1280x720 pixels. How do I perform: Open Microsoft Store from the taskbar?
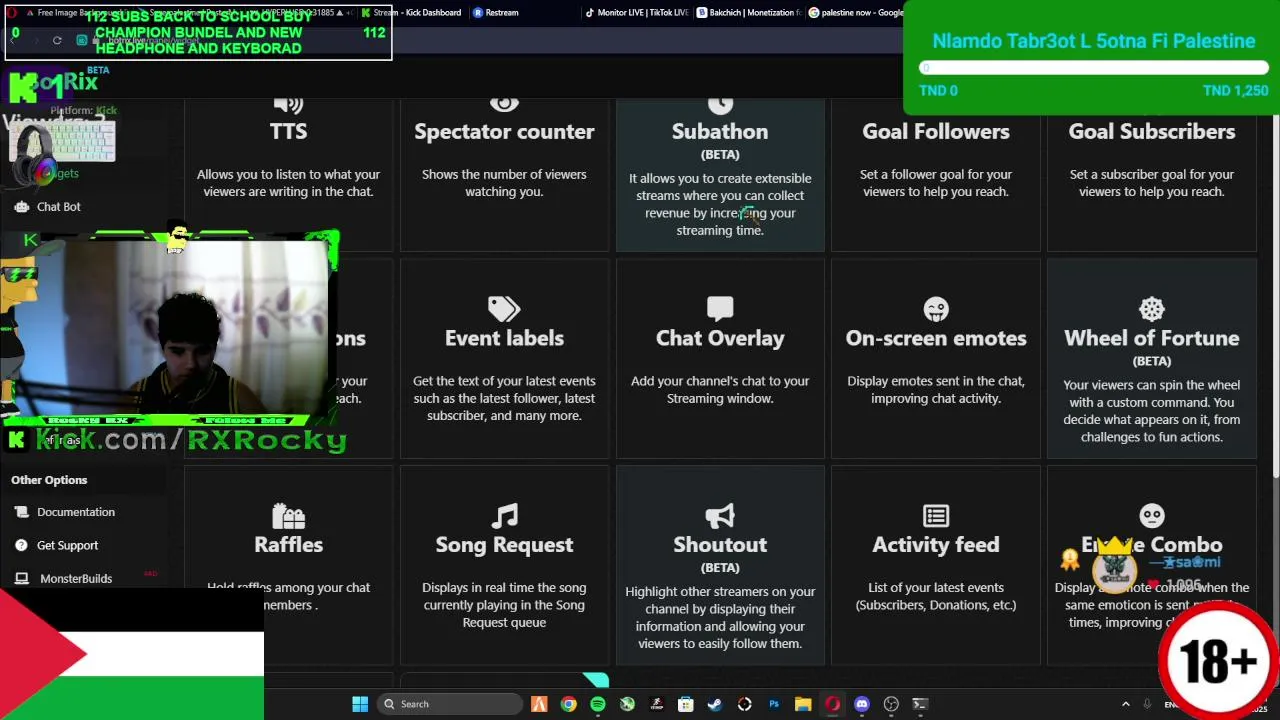pos(686,704)
